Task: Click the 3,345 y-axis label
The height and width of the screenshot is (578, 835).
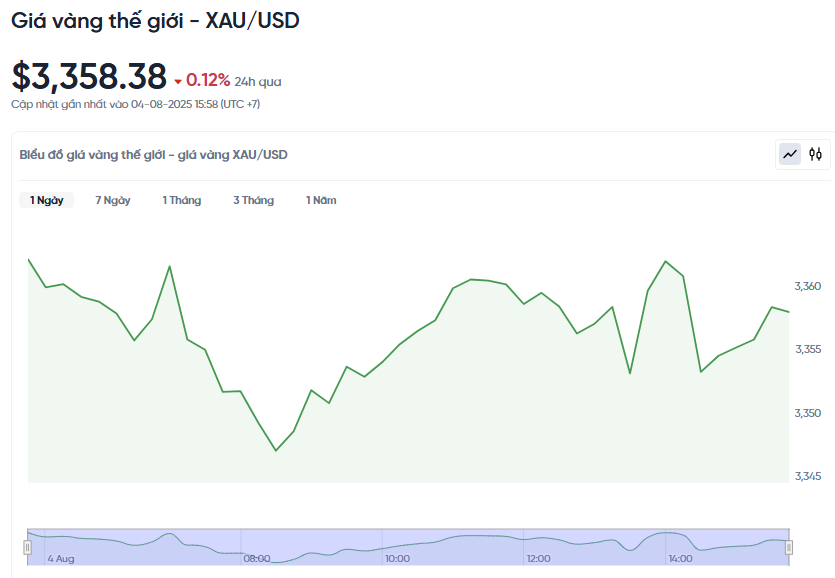Action: (808, 476)
